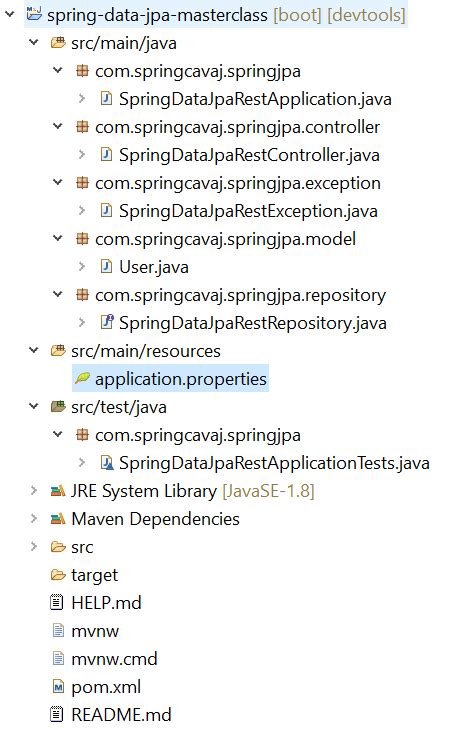Select the 'mvnw.cmd' file name
Viewport: 452px width, 730px height.
coord(114,659)
